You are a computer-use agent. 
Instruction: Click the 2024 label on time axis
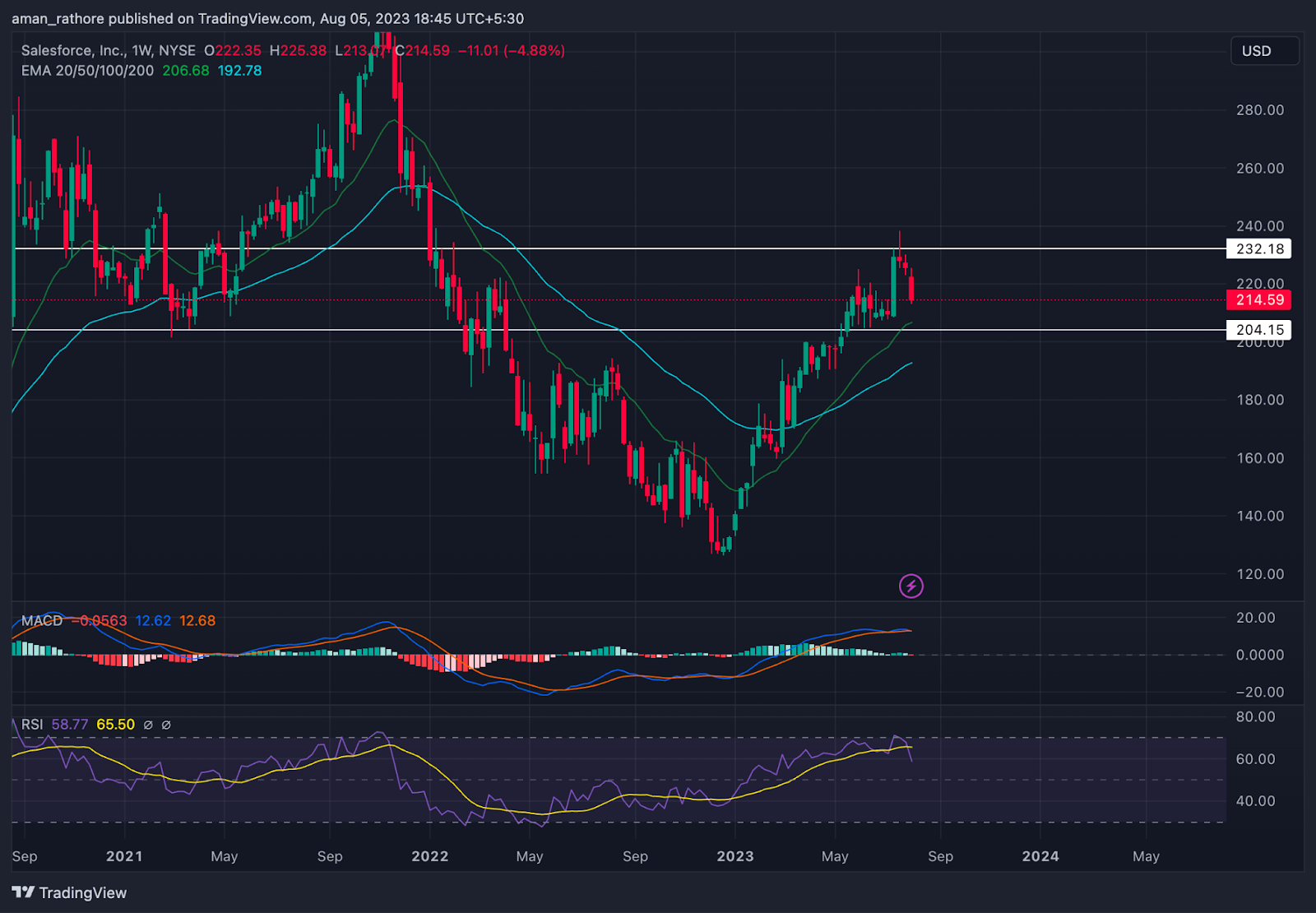(x=1040, y=856)
